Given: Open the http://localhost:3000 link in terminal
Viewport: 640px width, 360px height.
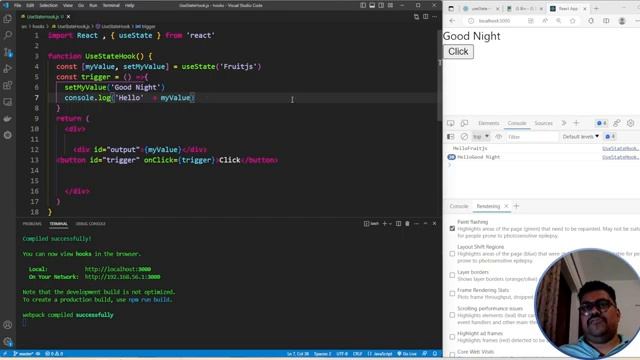Looking at the screenshot, I should [x=118, y=269].
